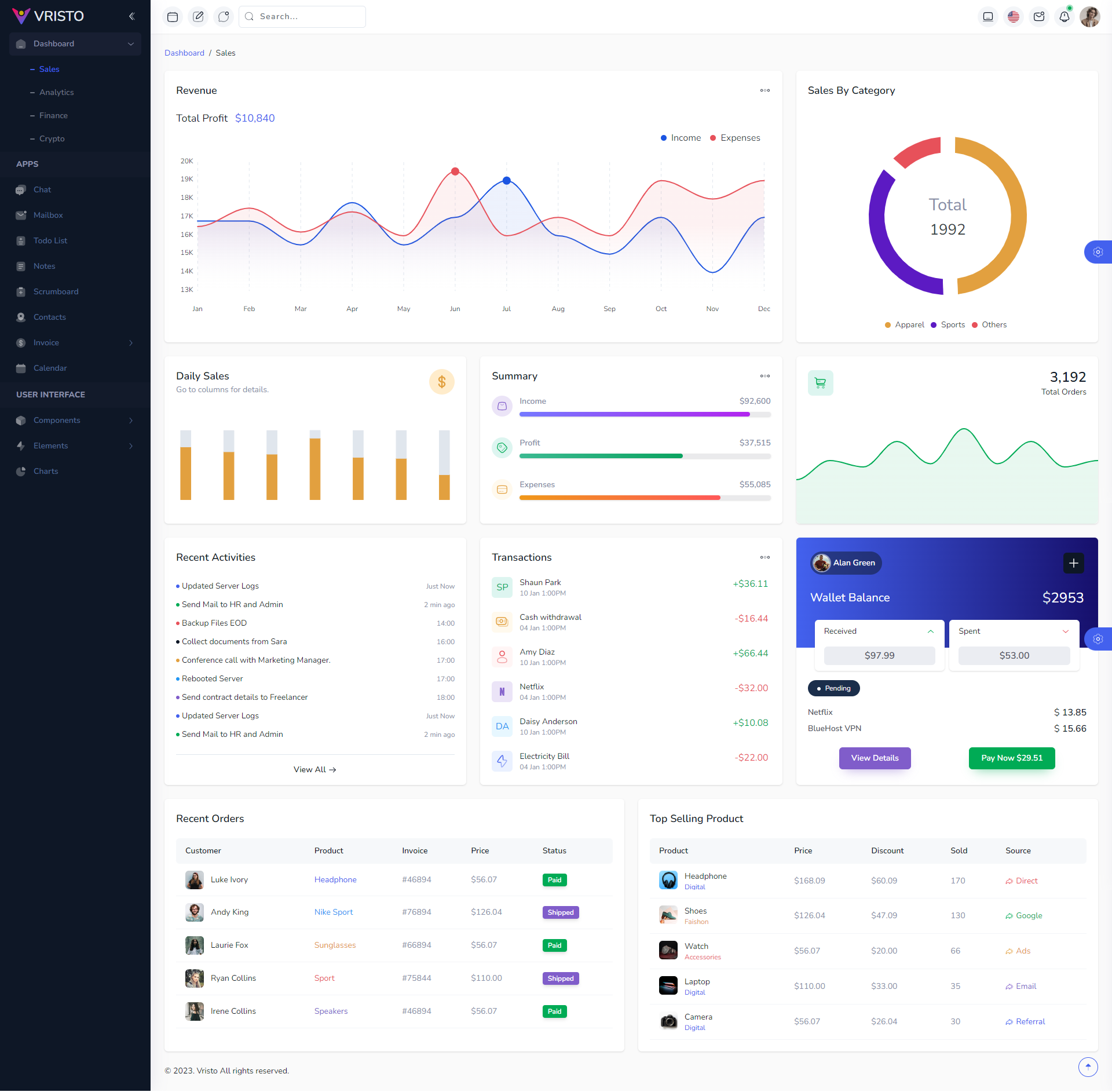The width and height of the screenshot is (1112, 1092).
Task: Expand the Invoice section in the sidebar
Action: click(75, 342)
